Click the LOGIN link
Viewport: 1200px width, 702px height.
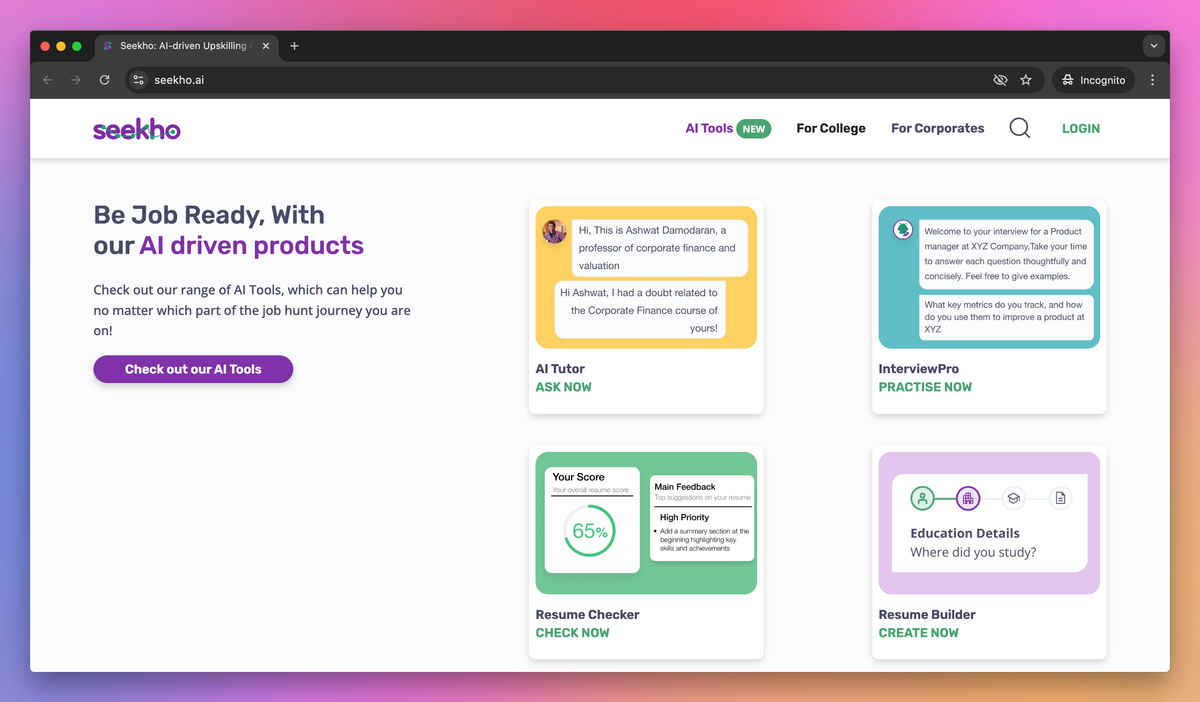tap(1081, 128)
